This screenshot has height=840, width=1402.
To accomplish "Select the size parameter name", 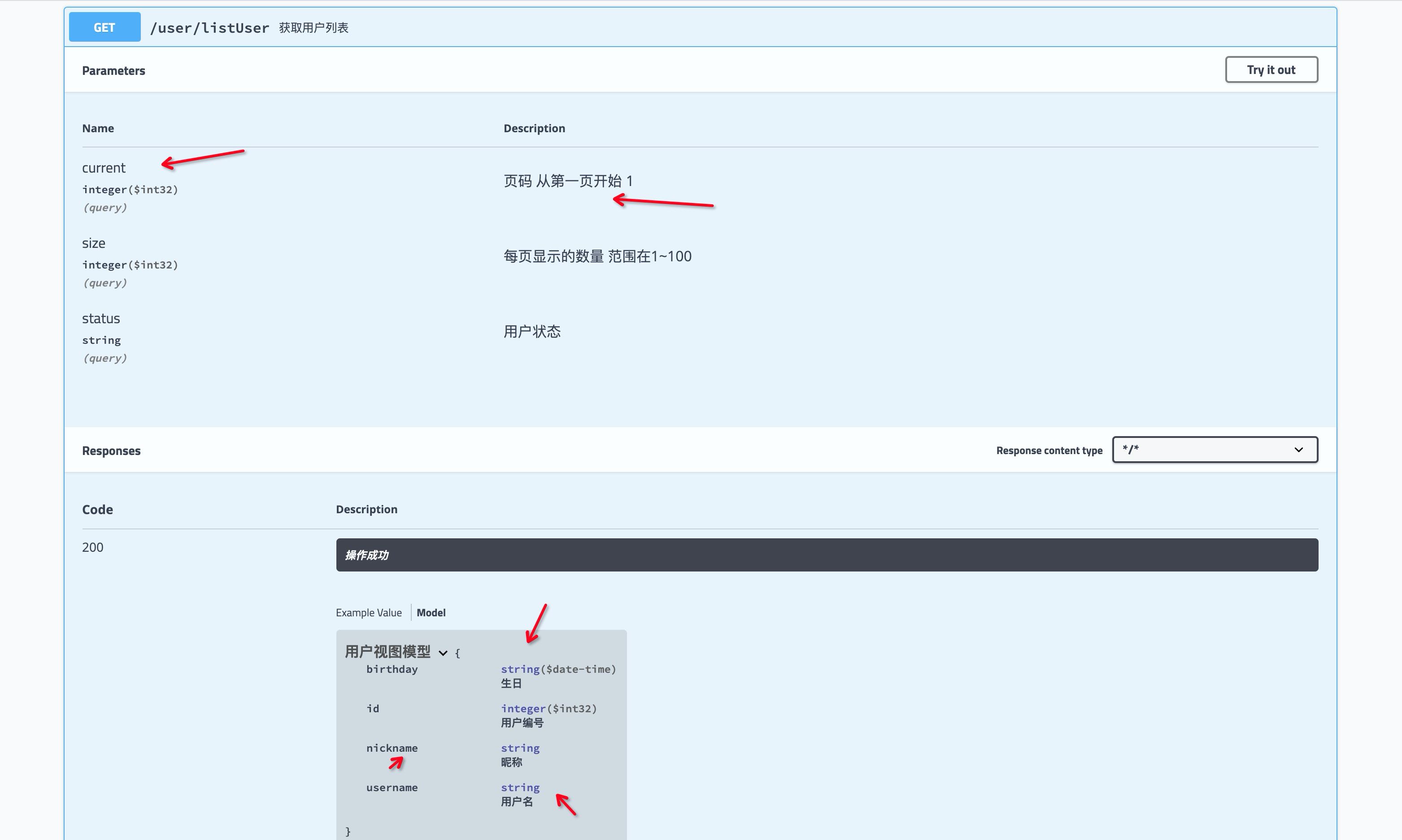I will click(x=93, y=243).
